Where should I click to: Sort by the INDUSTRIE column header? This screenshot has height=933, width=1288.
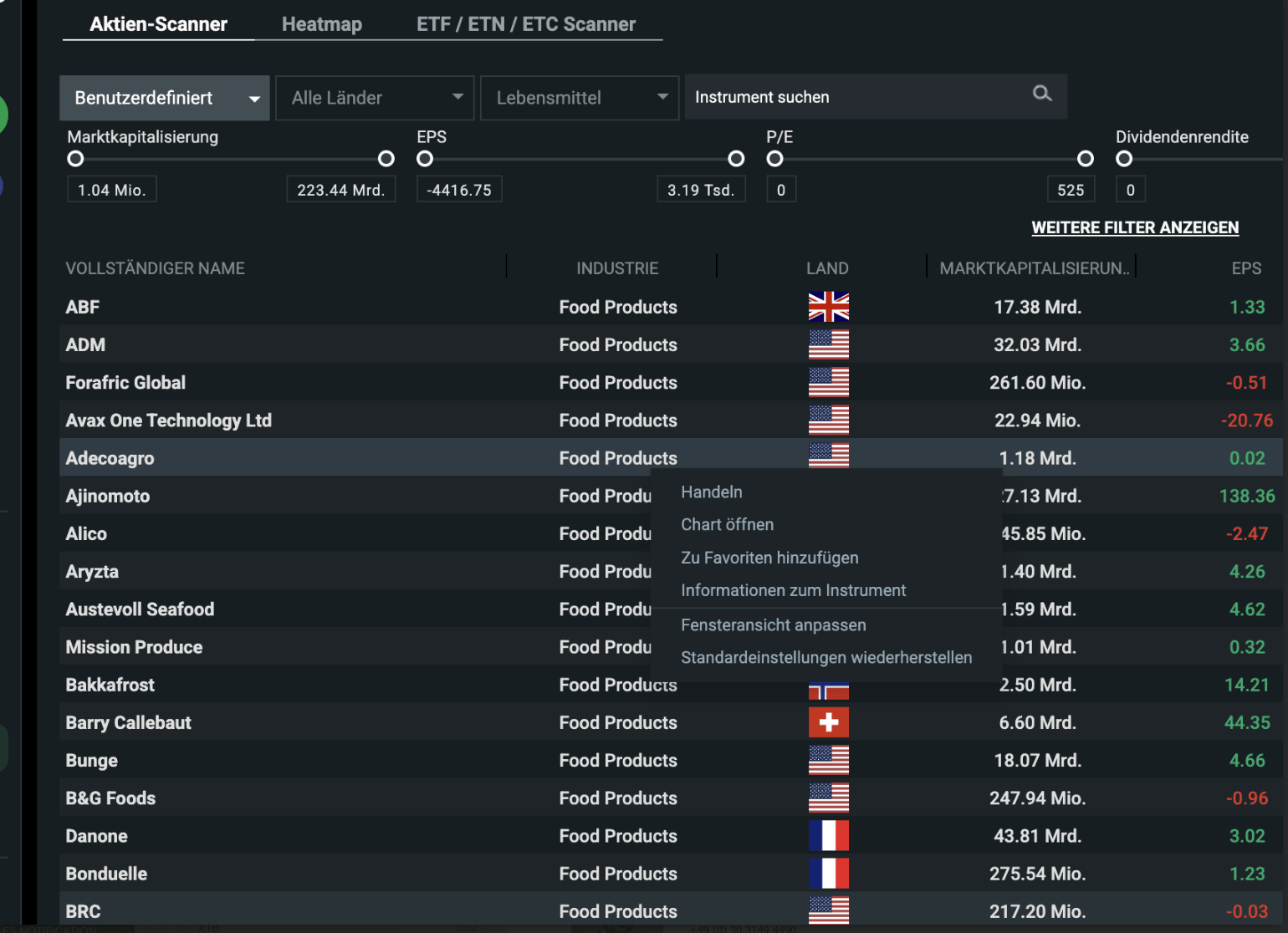617,268
